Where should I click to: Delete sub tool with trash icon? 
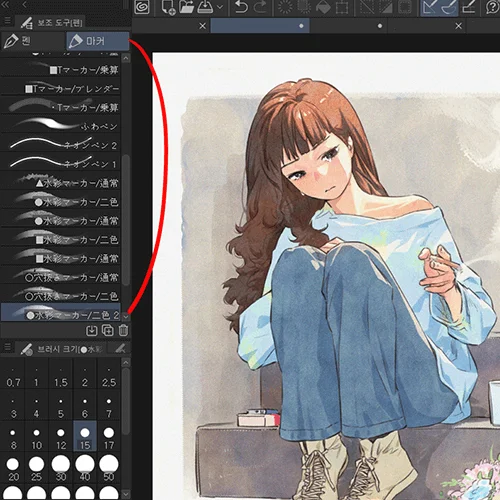[123, 330]
